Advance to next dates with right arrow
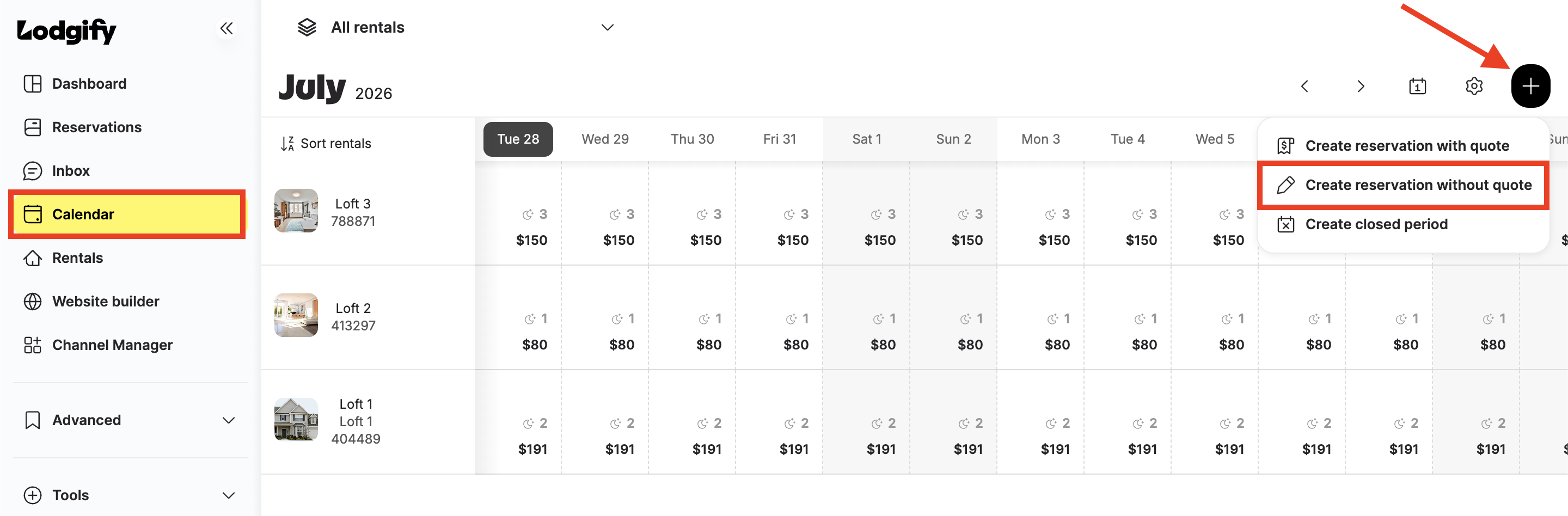This screenshot has height=516, width=1568. click(1361, 87)
